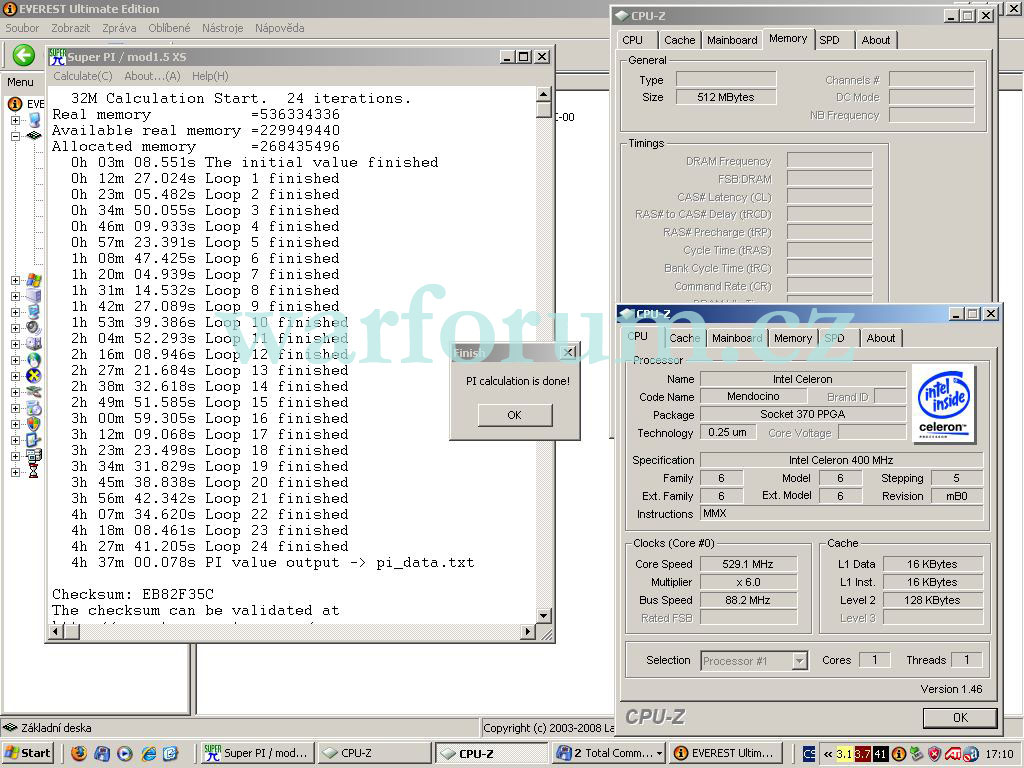Click the floppy disk quick launch icon
Image resolution: width=1024 pixels, height=768 pixels.
click(x=102, y=753)
